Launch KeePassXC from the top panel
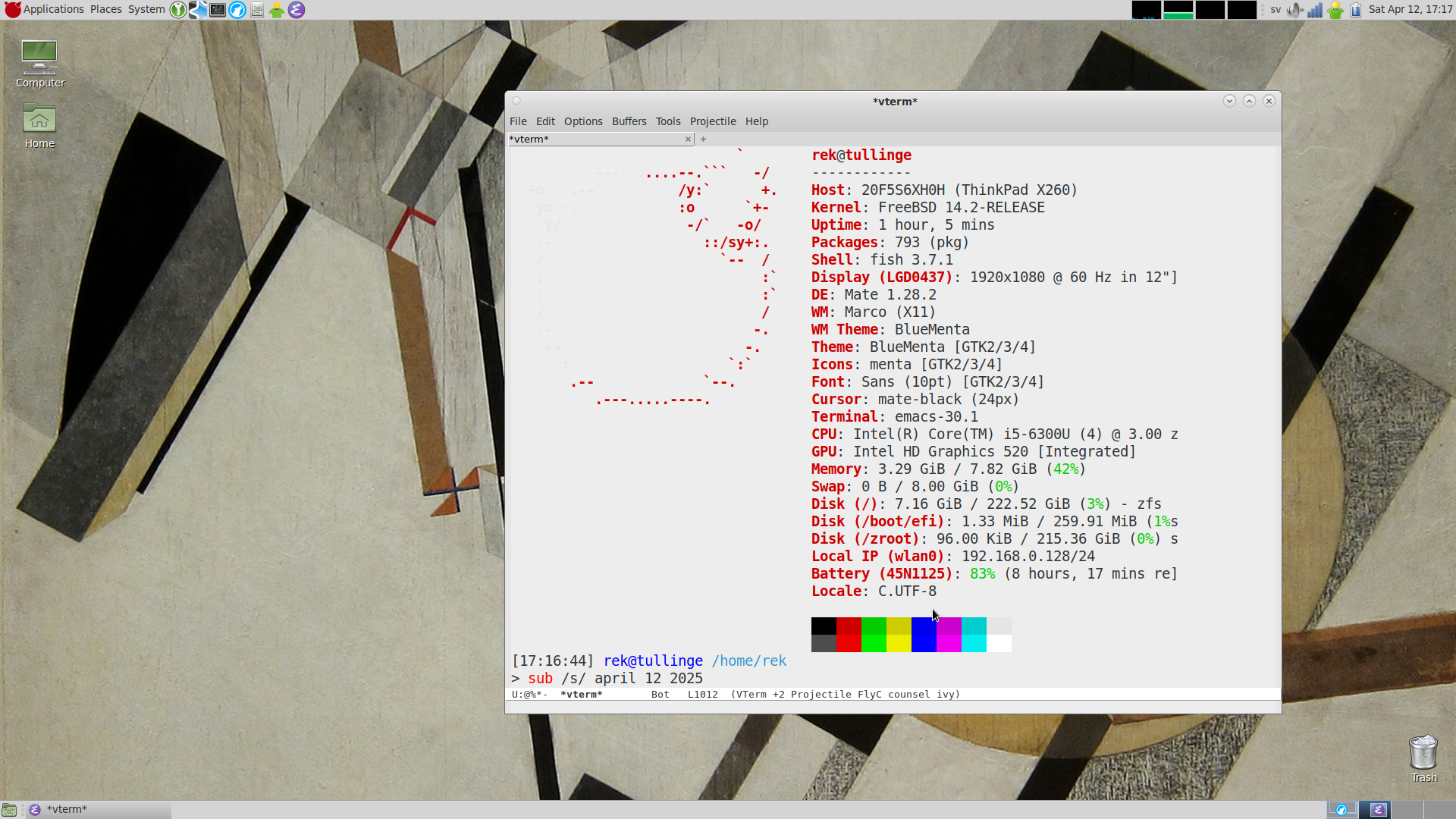 pyautogui.click(x=178, y=10)
